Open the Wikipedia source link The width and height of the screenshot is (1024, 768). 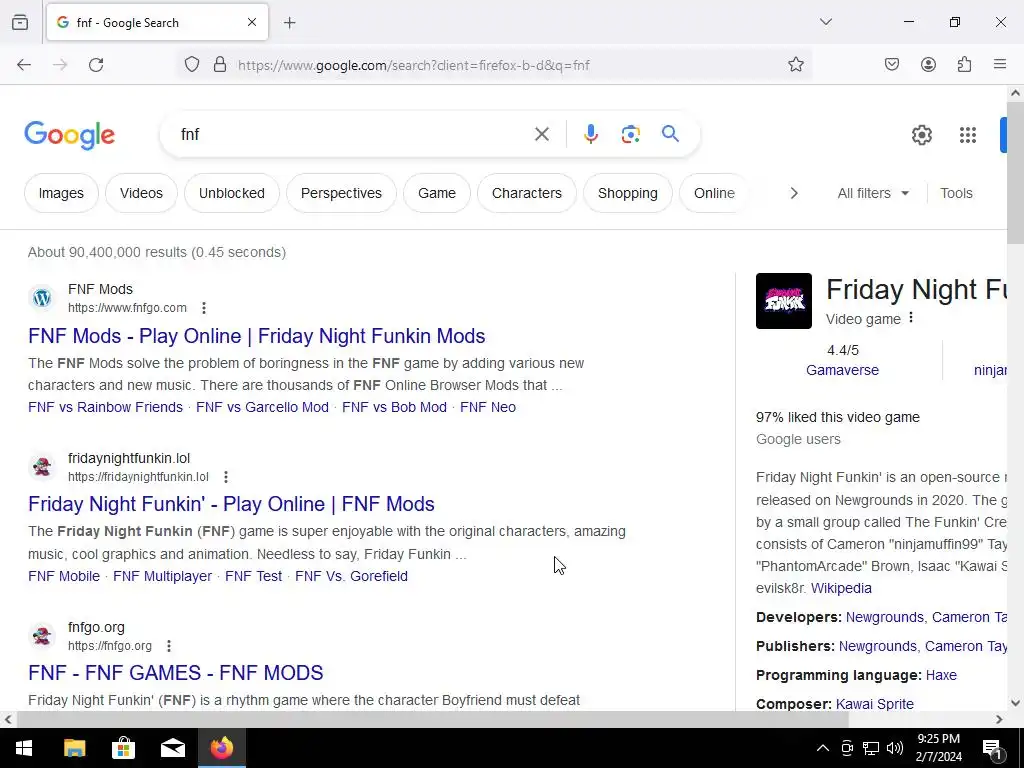pos(841,588)
